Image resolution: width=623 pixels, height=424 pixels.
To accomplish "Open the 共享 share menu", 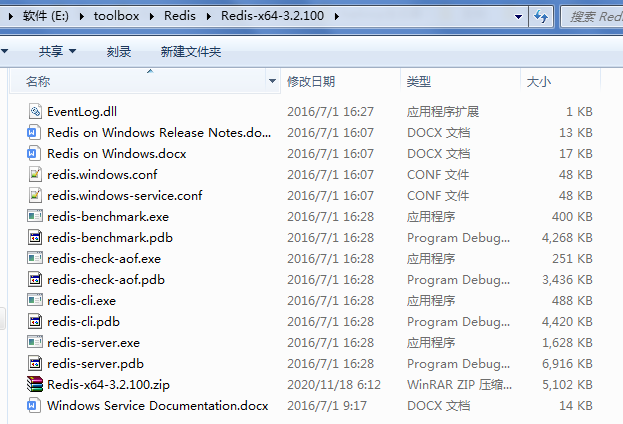I will click(57, 51).
